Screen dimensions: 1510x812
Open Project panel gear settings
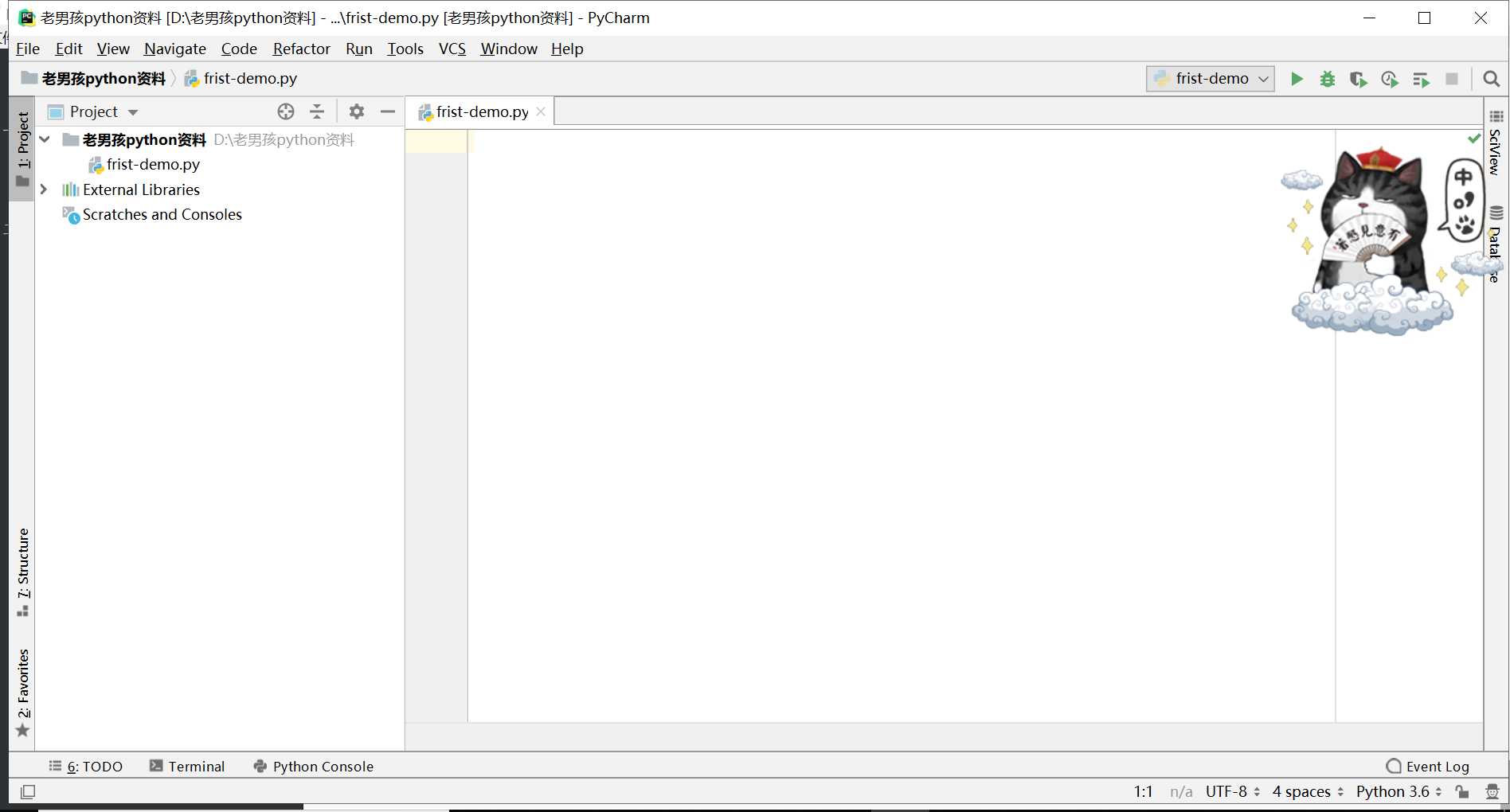coord(357,111)
